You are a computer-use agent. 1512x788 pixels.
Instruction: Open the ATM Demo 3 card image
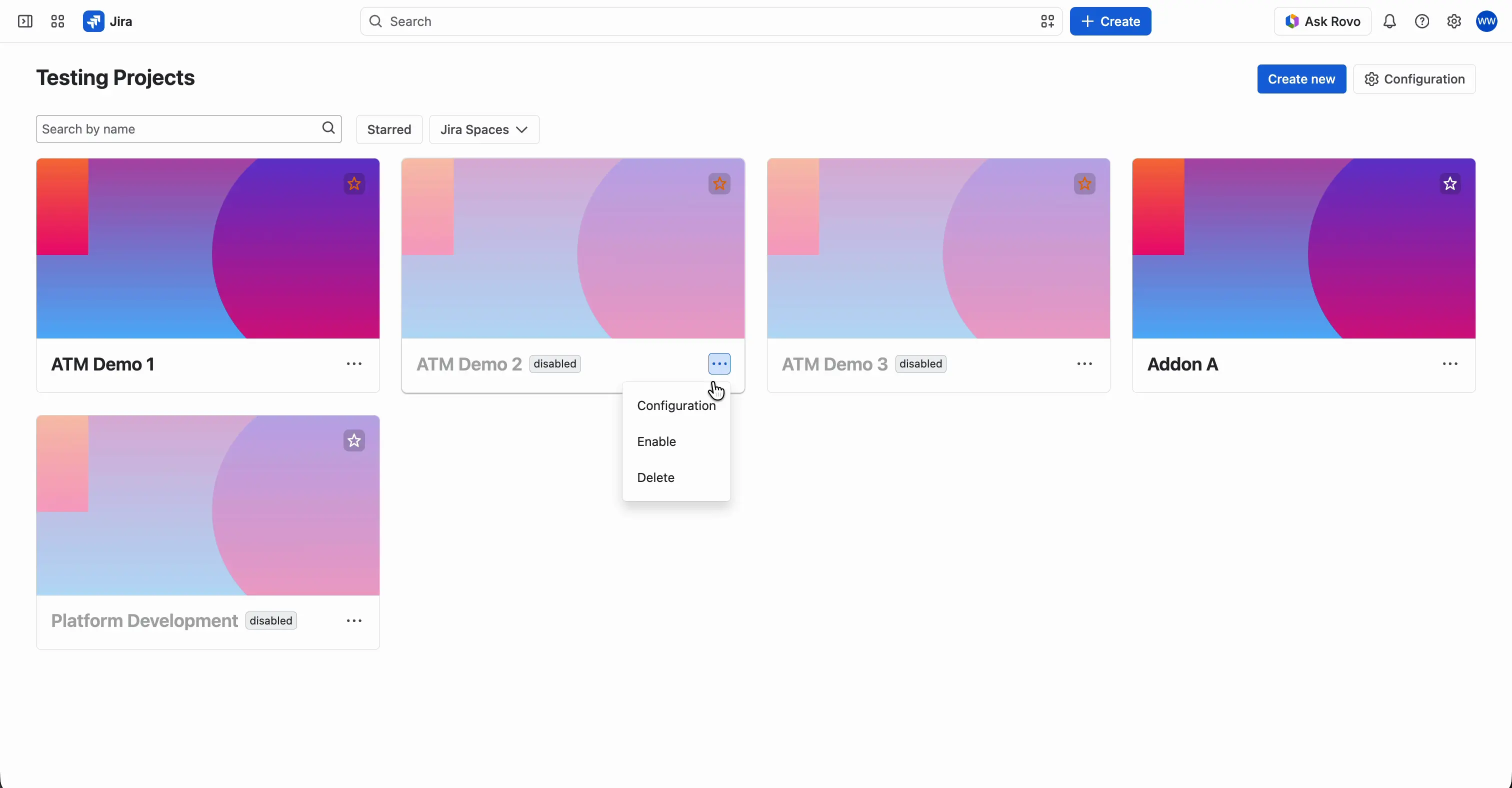pyautogui.click(x=938, y=248)
